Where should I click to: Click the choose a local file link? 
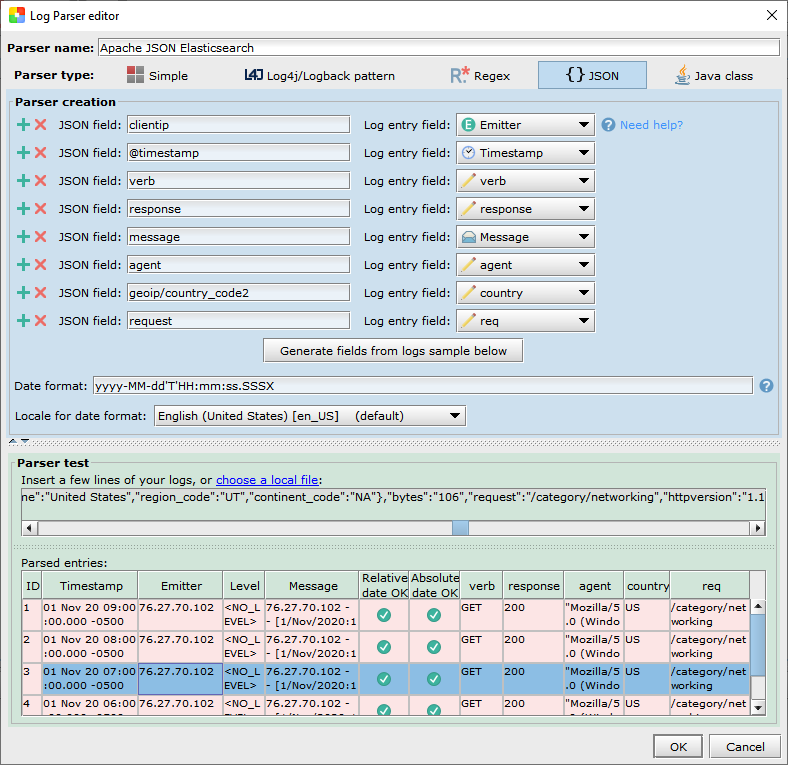point(267,480)
